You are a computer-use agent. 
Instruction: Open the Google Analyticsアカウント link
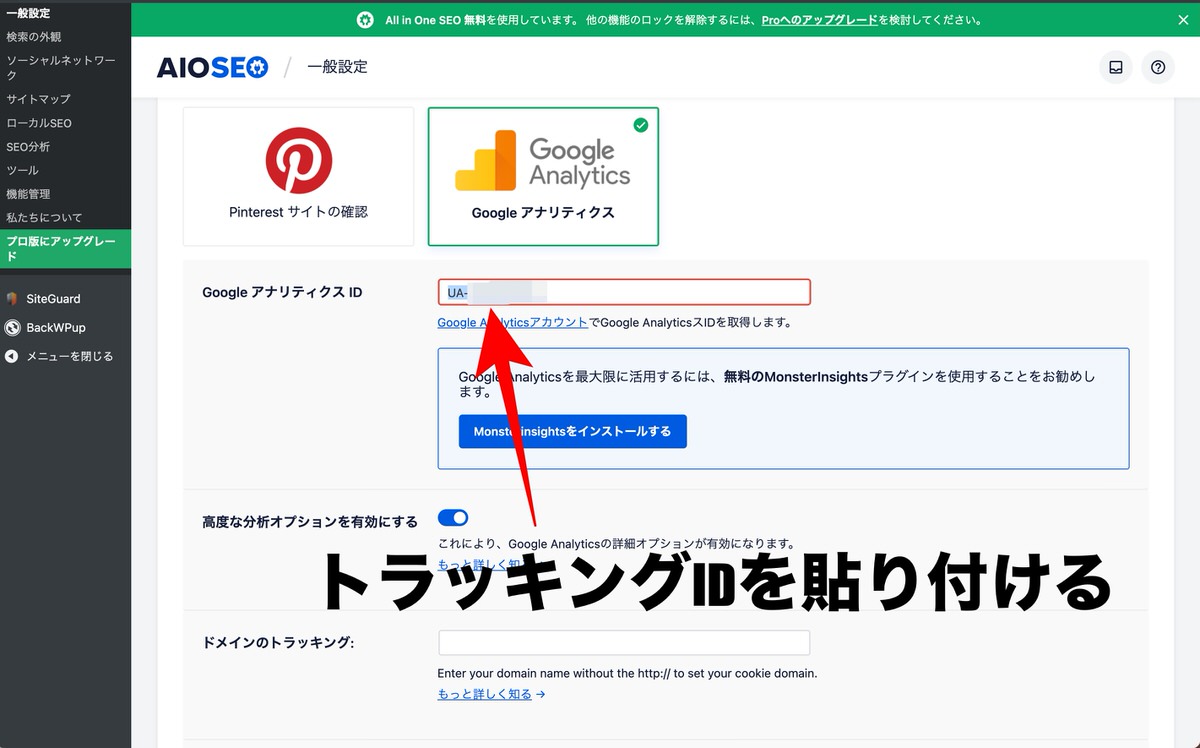(x=512, y=323)
